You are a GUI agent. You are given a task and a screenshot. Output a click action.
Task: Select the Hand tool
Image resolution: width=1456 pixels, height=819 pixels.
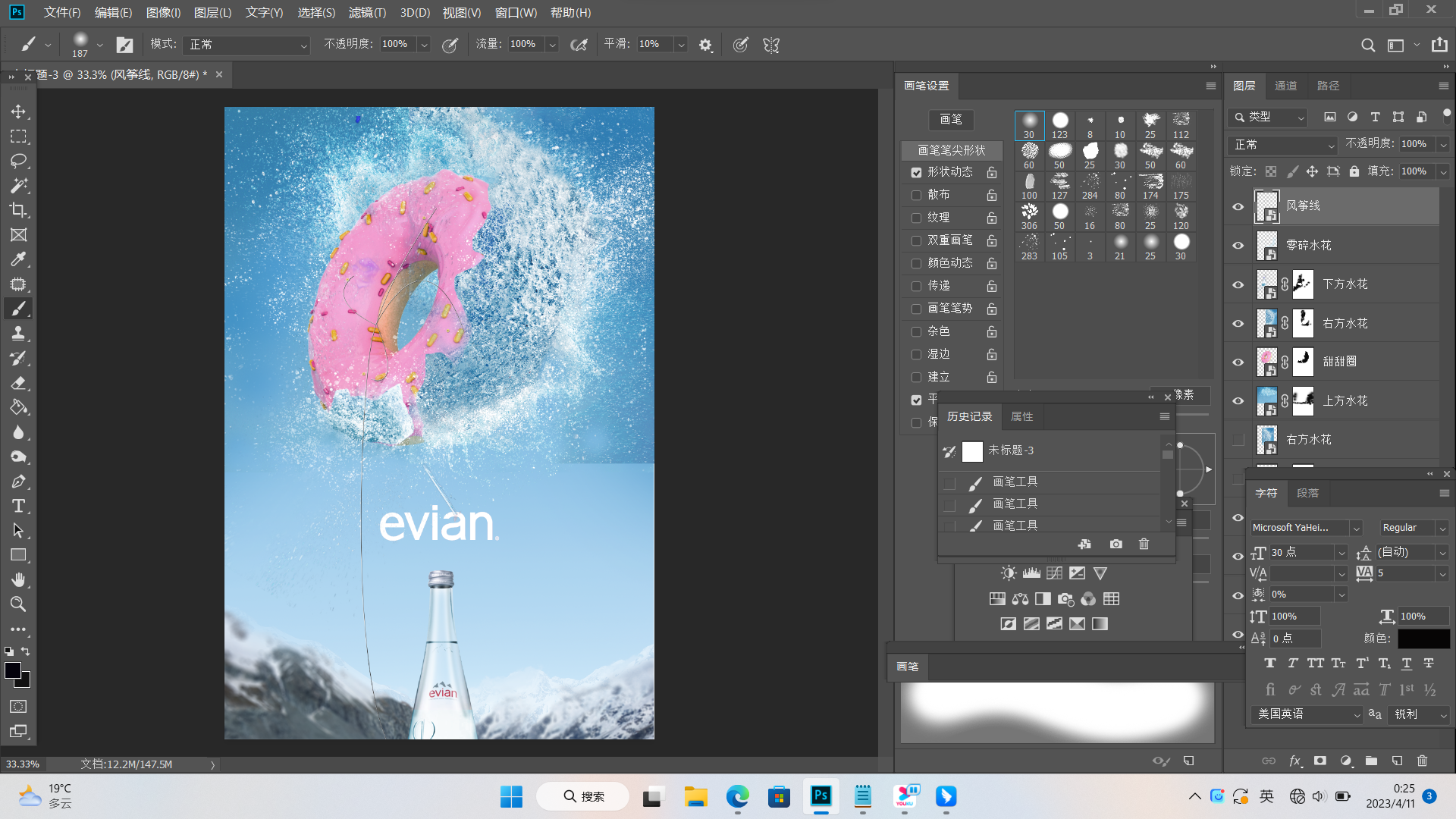coord(18,580)
